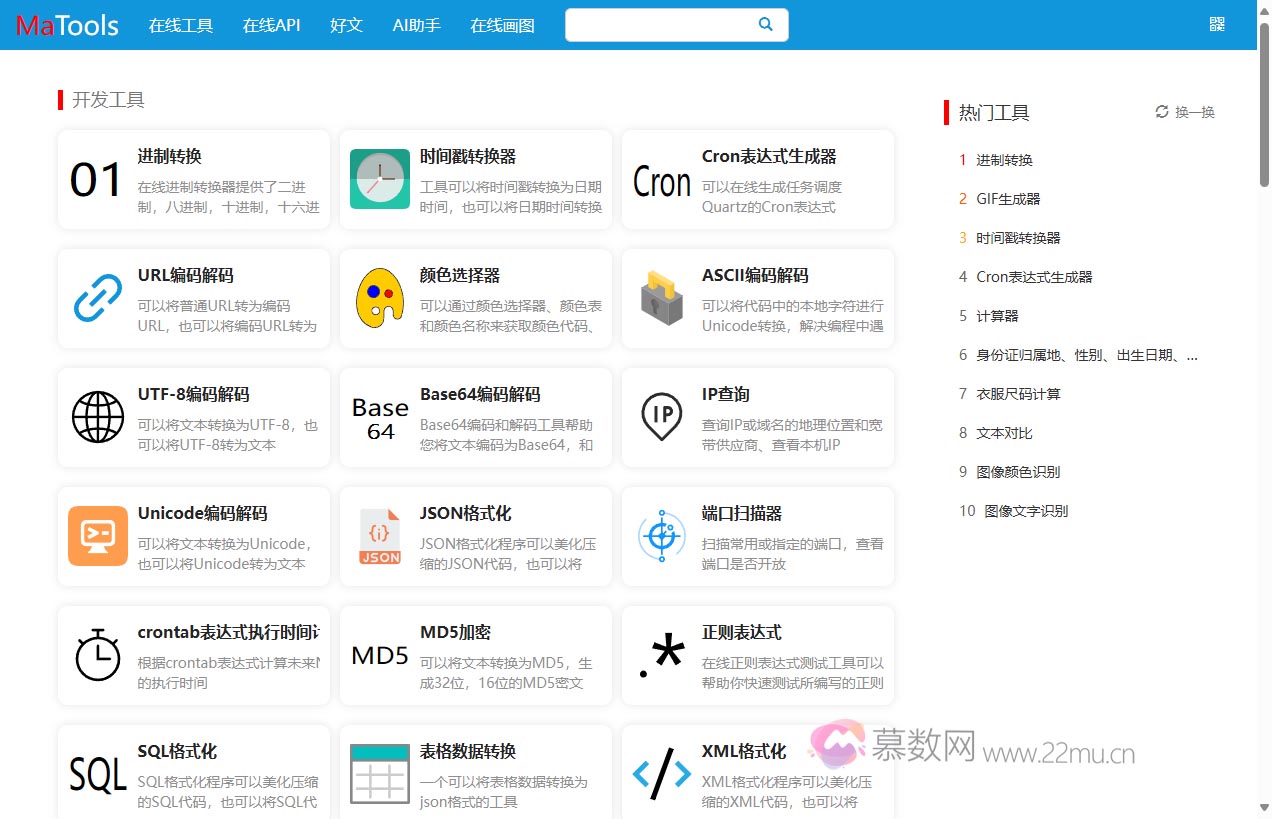
Task: Open the ASCII编码解码 lock icon
Action: (661, 298)
